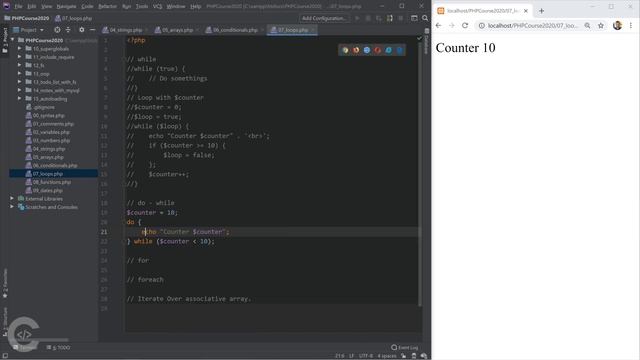Open in Chrome from editor browser icons
This screenshot has width=640, height=360.
[x=345, y=50]
